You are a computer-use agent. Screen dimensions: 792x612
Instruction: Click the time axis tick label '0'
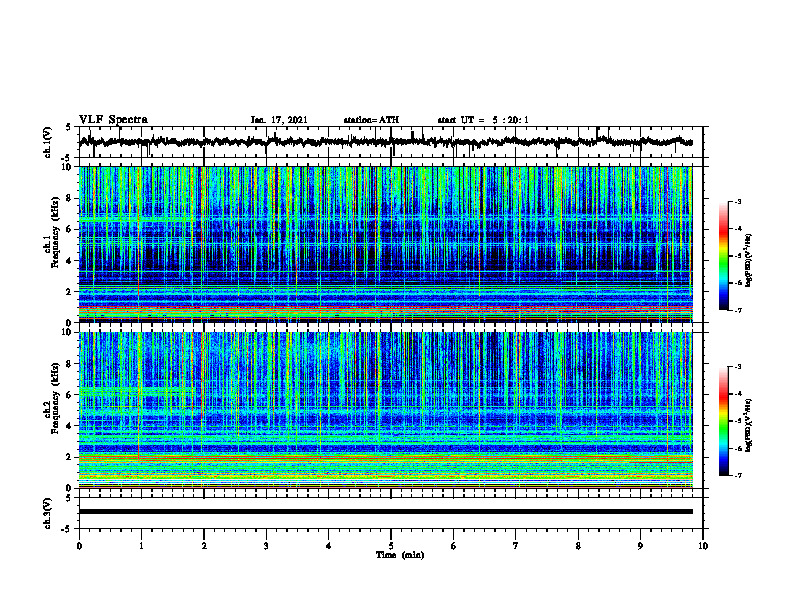click(x=79, y=546)
